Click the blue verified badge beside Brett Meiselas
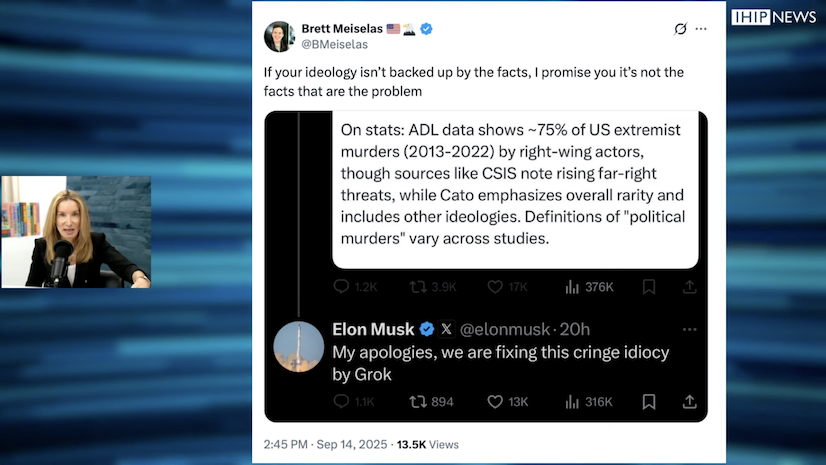 pos(427,29)
